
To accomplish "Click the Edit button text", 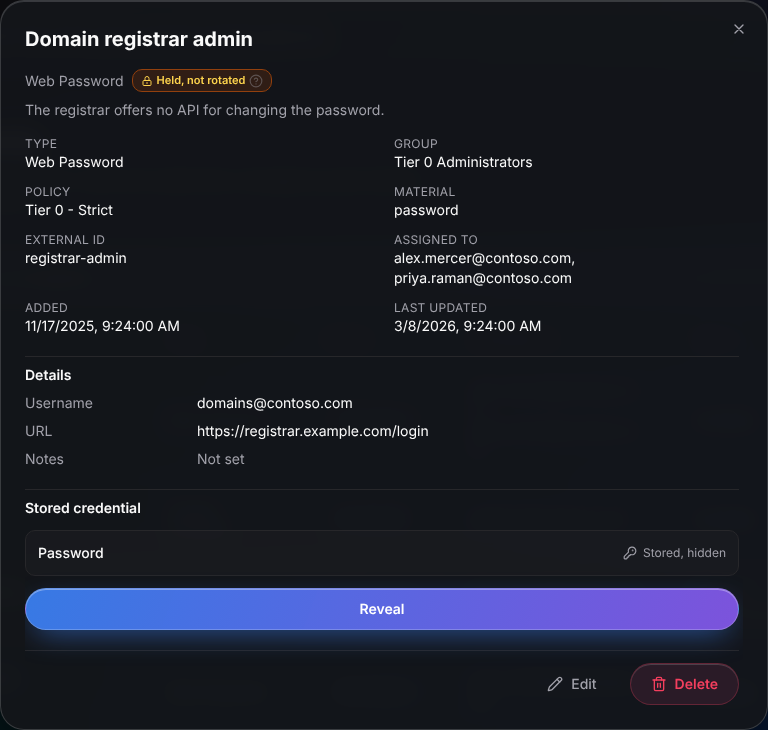I will pos(583,684).
